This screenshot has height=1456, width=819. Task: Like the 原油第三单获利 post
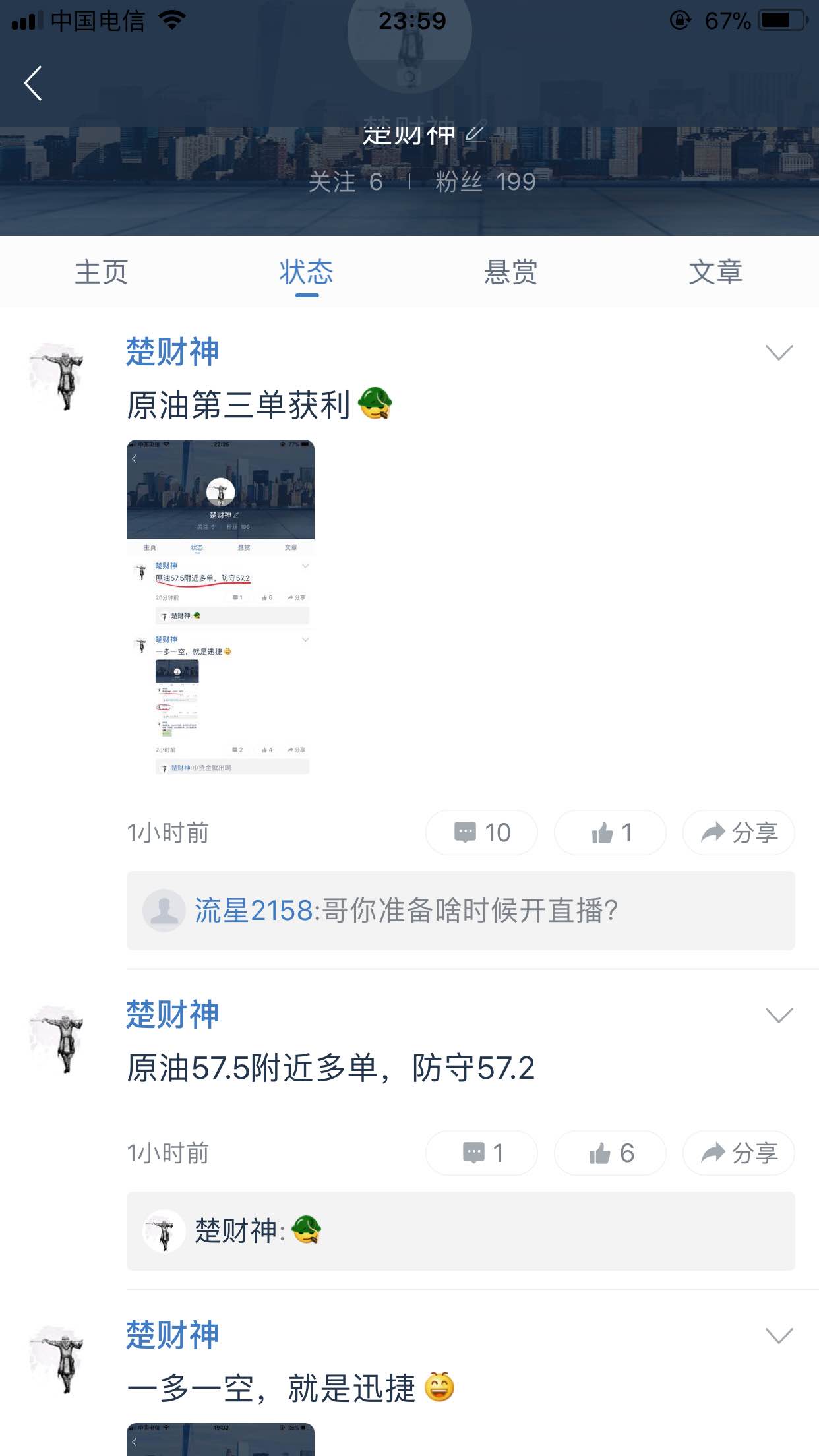[x=610, y=832]
